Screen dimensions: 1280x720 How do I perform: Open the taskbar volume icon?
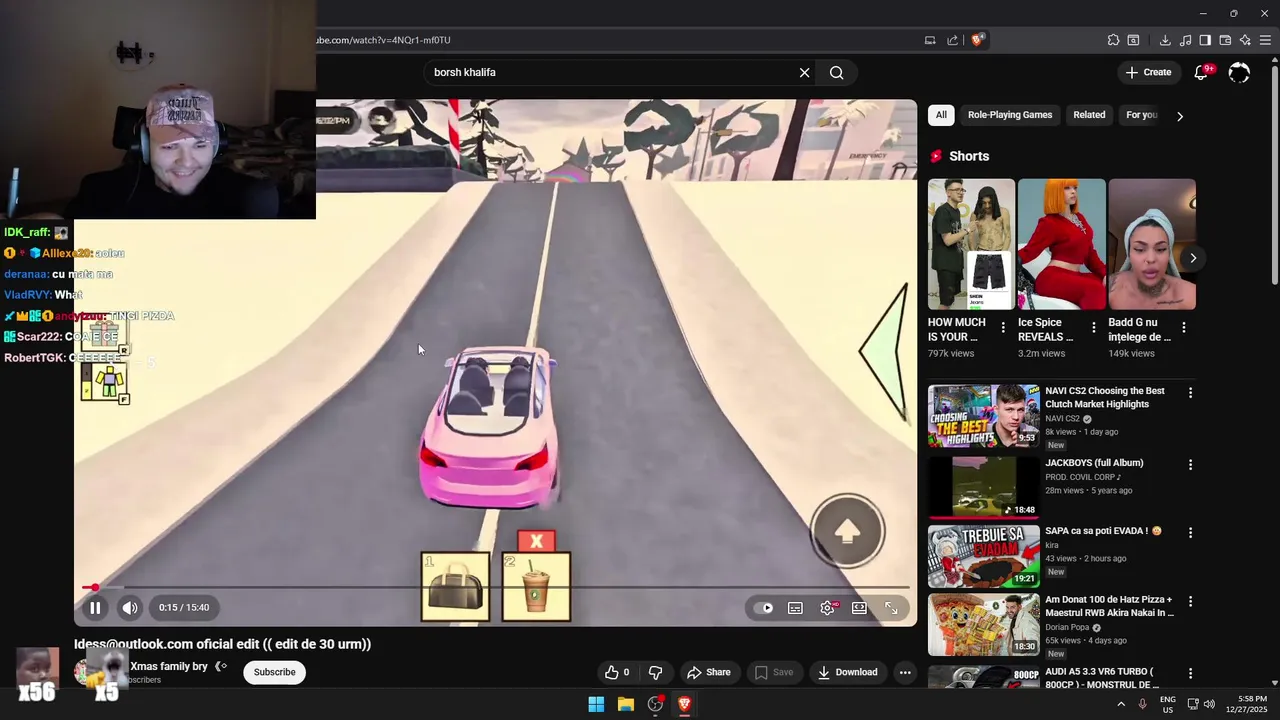1211,704
